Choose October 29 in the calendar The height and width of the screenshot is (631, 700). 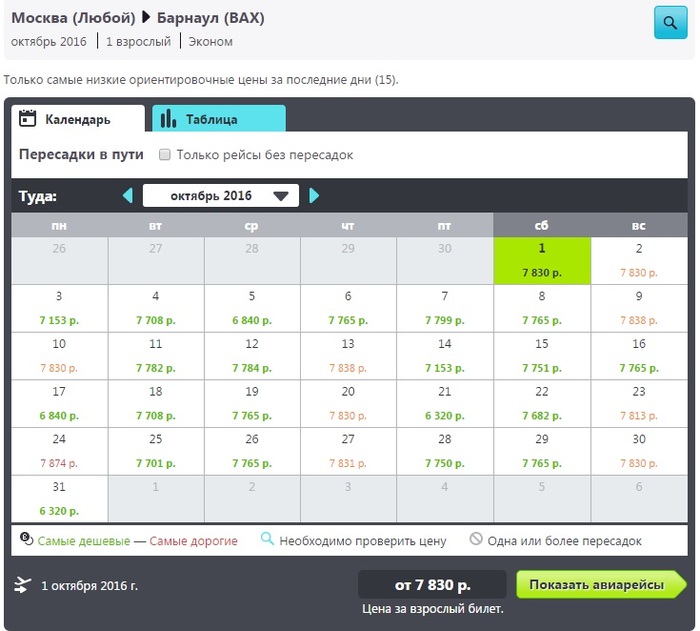click(542, 451)
